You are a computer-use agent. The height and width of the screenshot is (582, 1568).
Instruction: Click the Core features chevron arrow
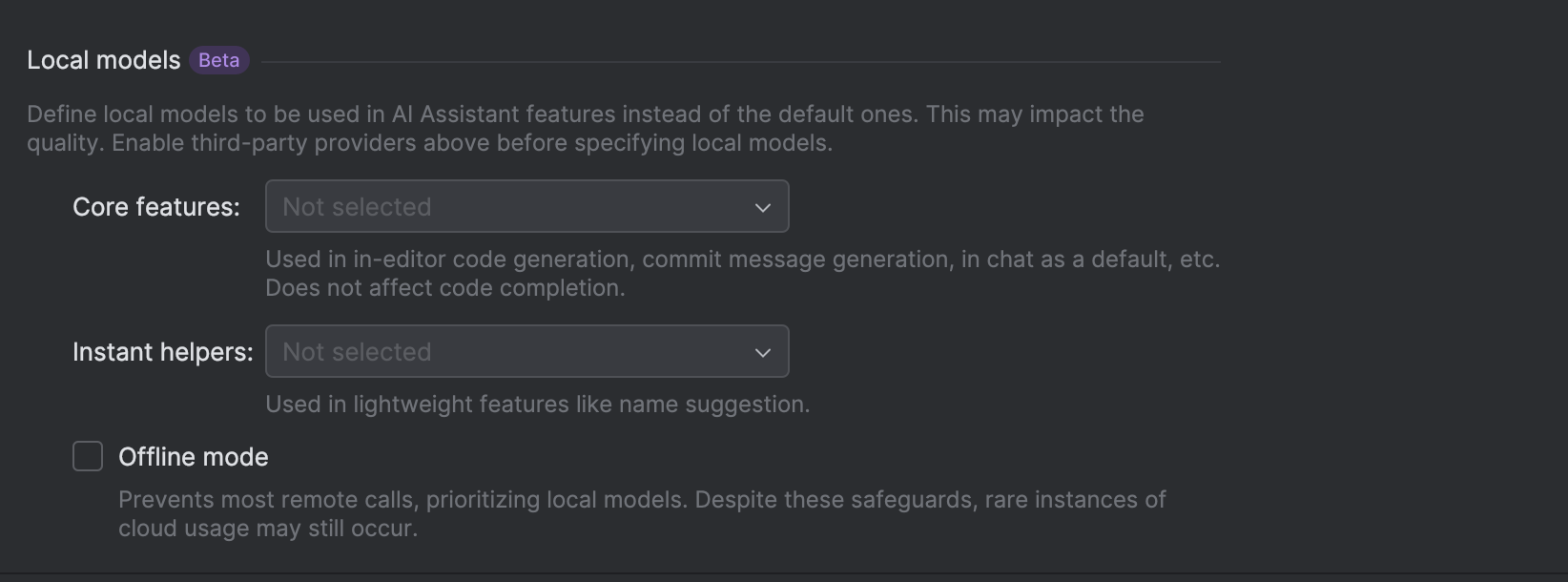(x=763, y=207)
